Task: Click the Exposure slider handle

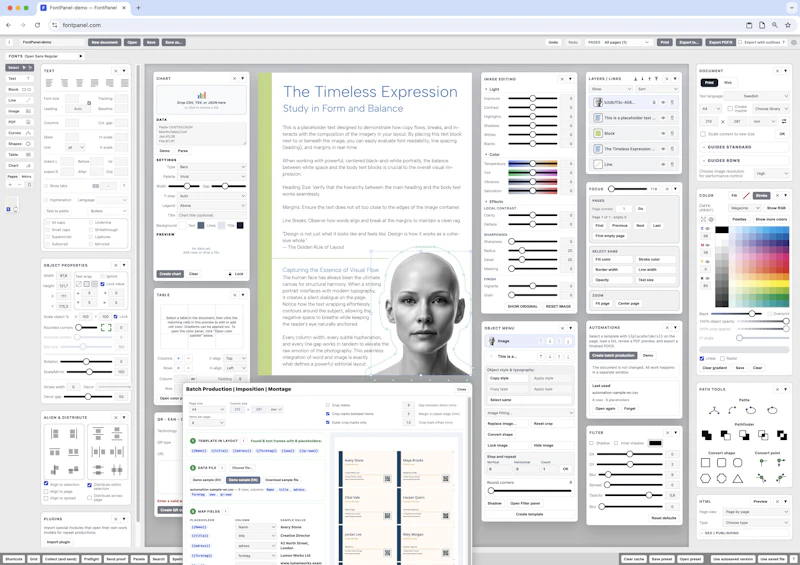Action: pyautogui.click(x=533, y=98)
